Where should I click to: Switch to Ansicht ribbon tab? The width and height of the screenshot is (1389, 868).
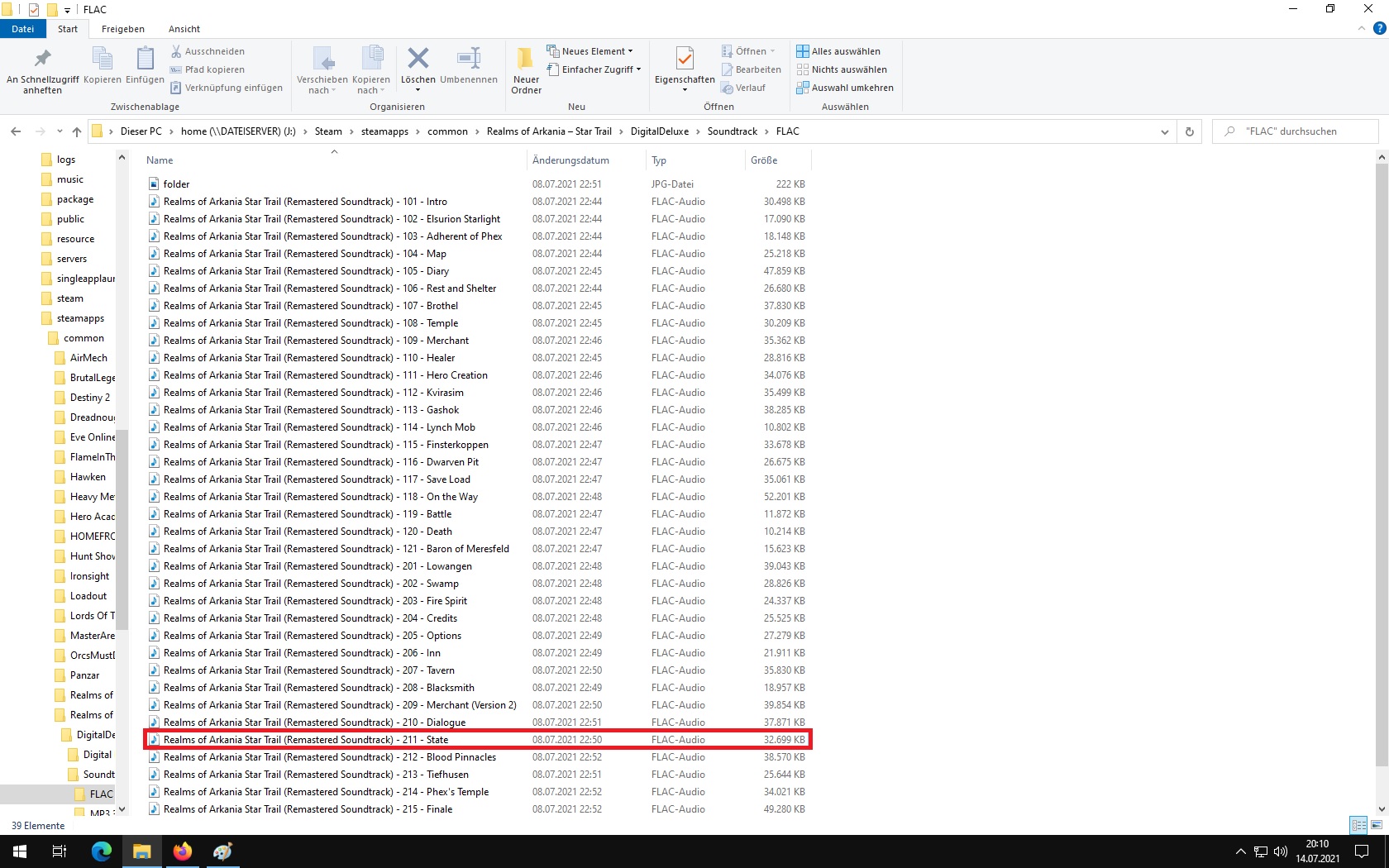[184, 29]
